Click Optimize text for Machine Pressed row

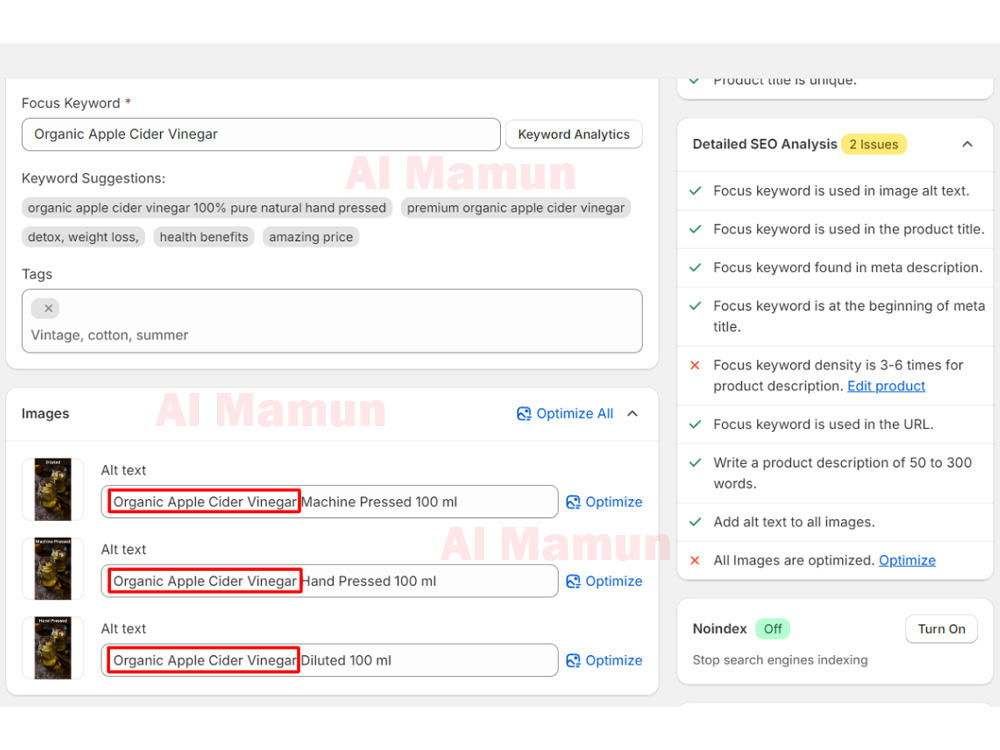[614, 503]
